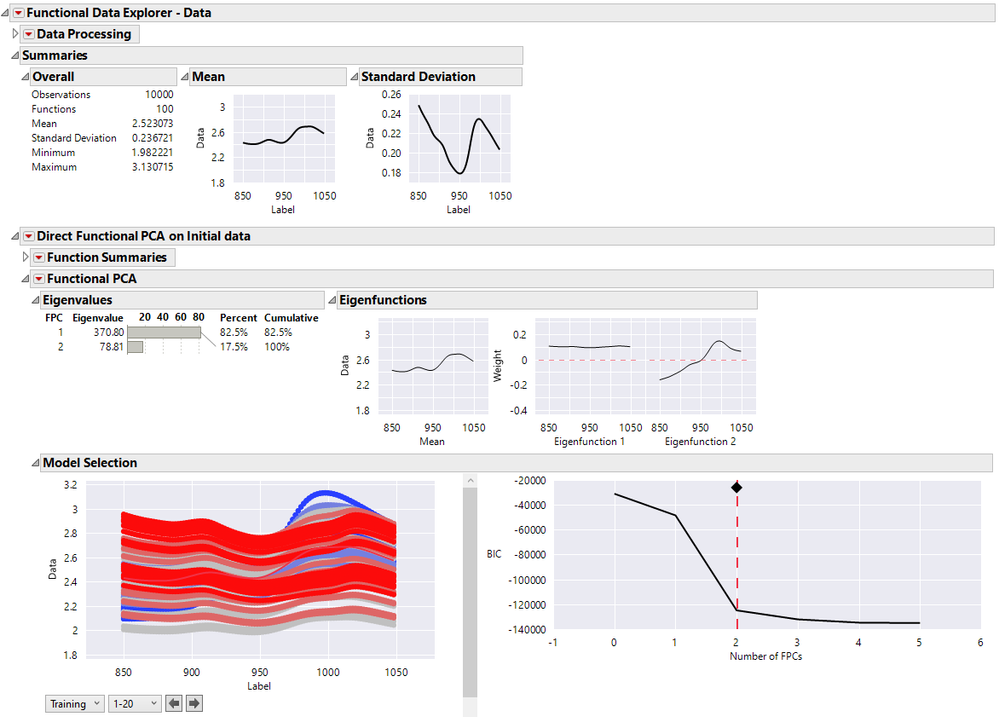Collapse the Overall statistics panel
The image size is (999, 717).
[25, 76]
